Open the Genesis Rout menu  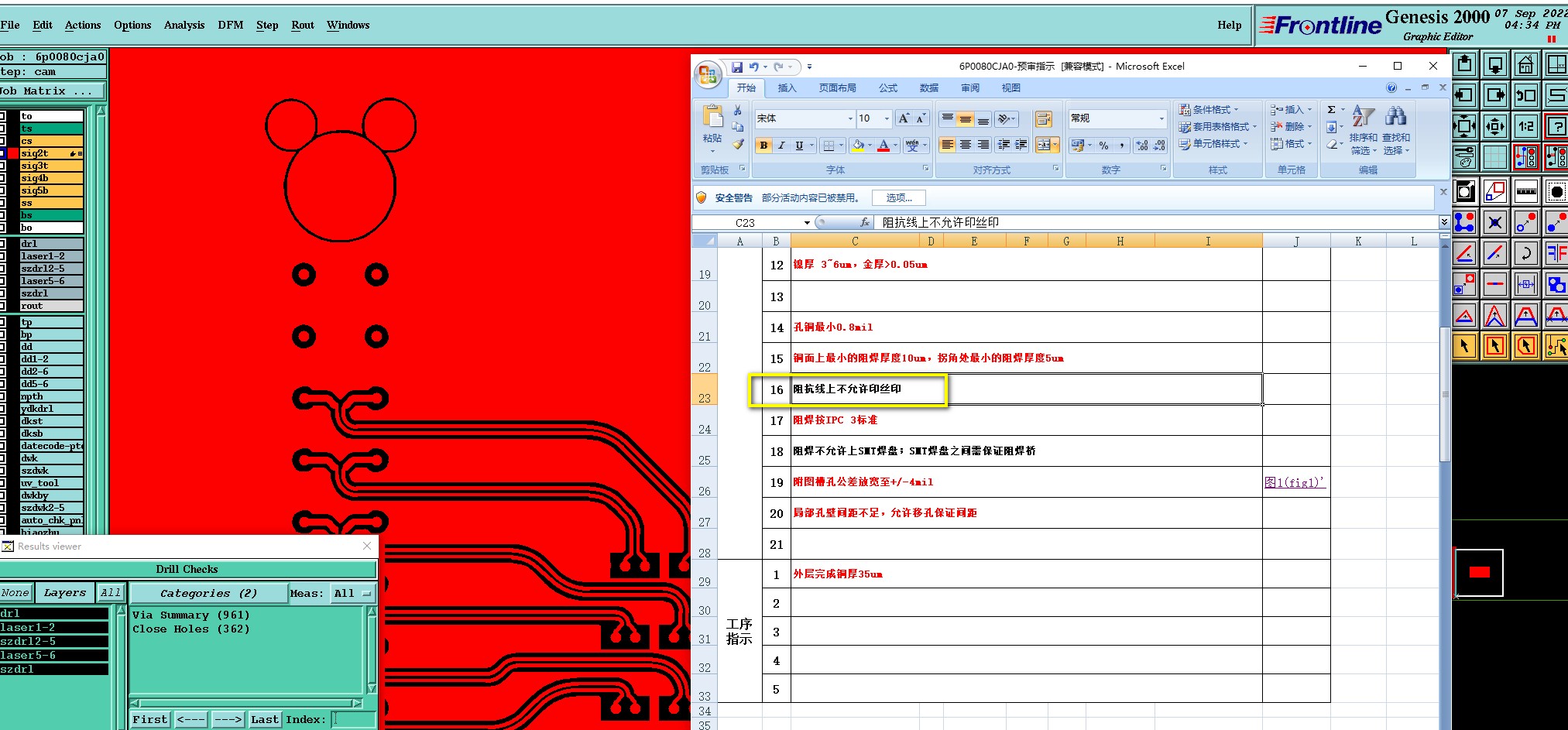tap(303, 25)
